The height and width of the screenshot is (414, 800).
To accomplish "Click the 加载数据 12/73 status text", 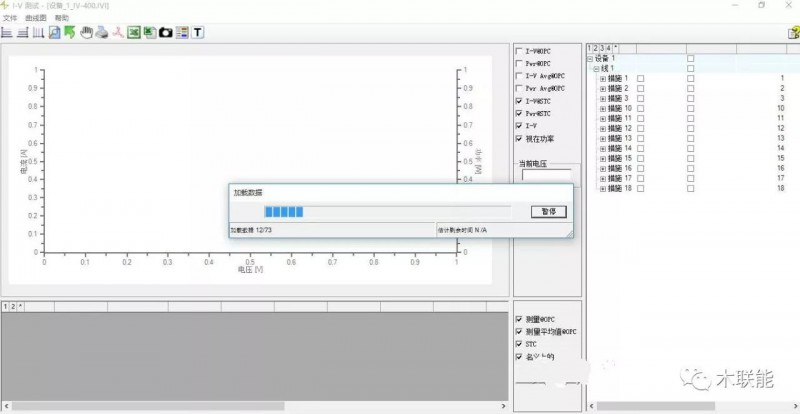I will click(251, 230).
